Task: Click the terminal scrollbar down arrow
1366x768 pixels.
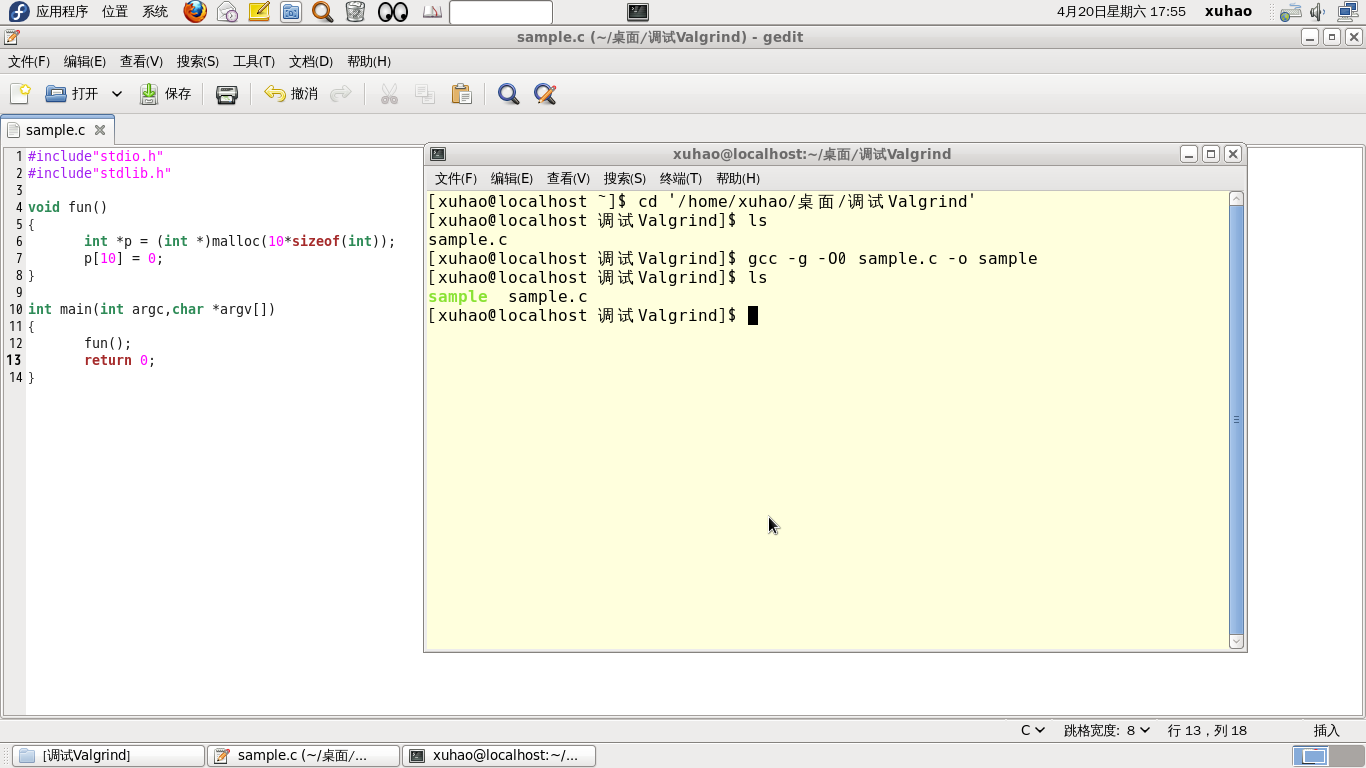Action: (x=1236, y=641)
